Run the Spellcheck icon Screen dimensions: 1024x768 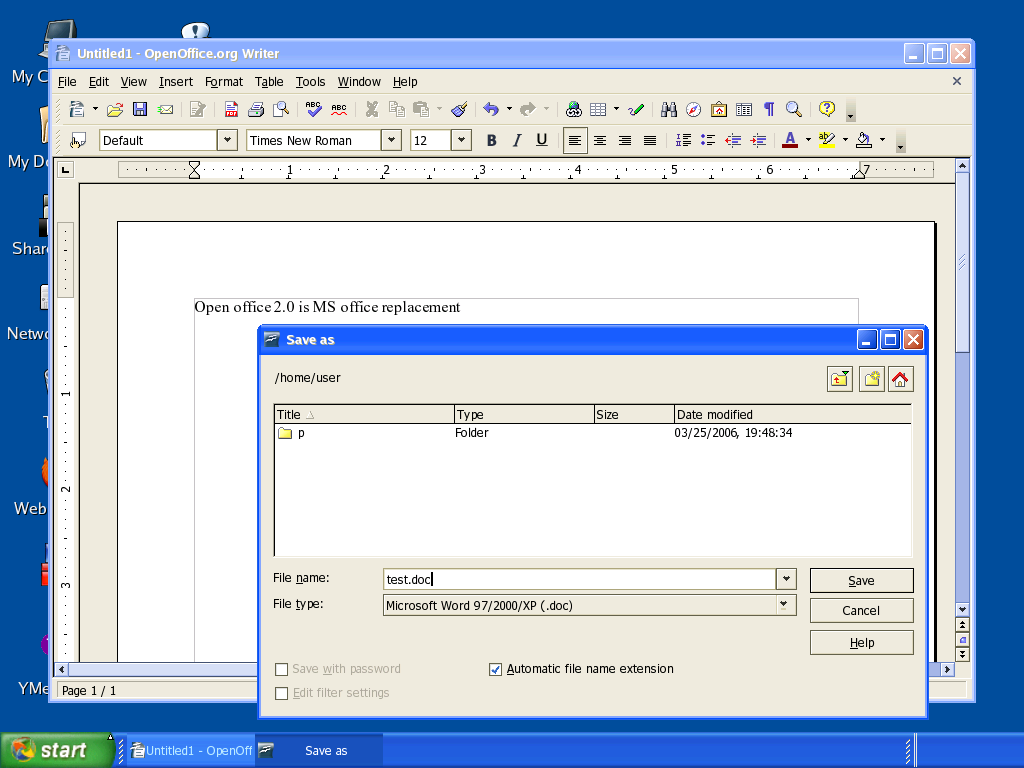313,109
